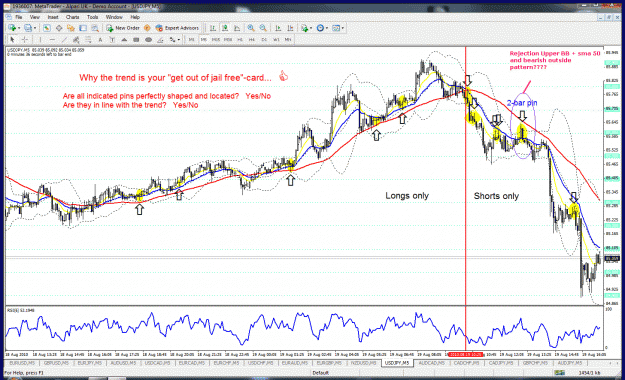Image resolution: width=625 pixels, height=380 pixels.
Task: Open the New Chart tool
Action: pyautogui.click(x=12, y=28)
